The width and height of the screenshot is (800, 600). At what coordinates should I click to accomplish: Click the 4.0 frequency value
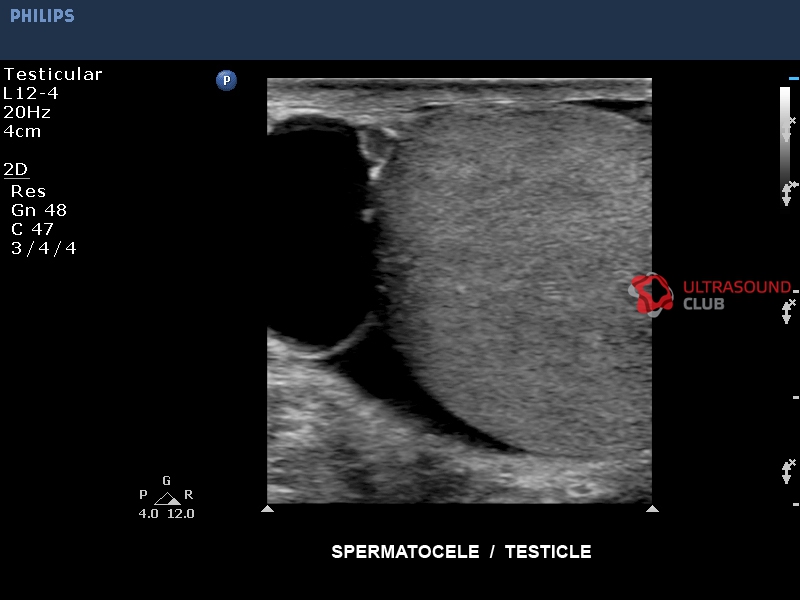point(148,514)
